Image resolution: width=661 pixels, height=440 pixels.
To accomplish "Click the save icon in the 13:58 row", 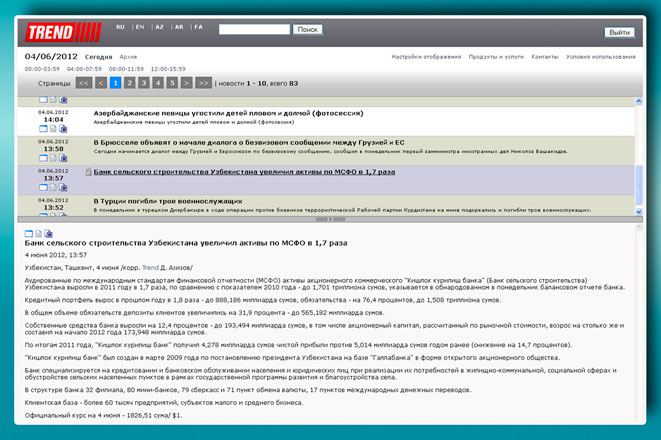I will [63, 158].
